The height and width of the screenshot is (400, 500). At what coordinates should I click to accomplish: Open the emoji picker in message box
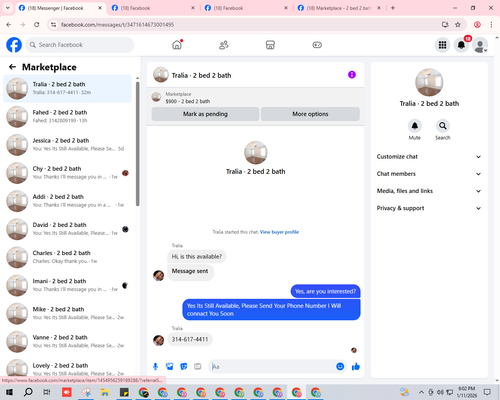click(x=340, y=367)
